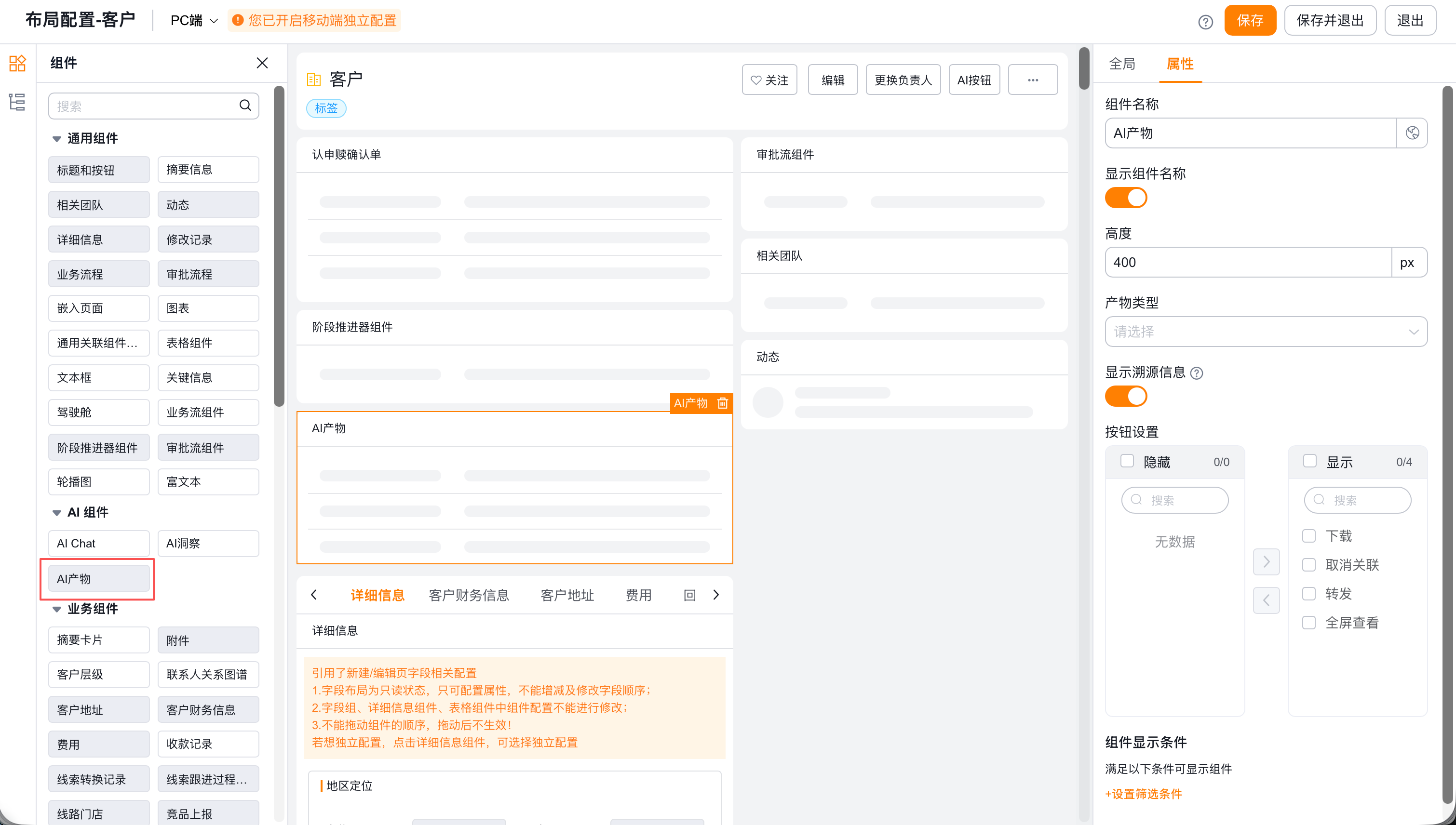Select the 摘要卡片 component
Screen dimensions: 1456x825
coord(99,640)
